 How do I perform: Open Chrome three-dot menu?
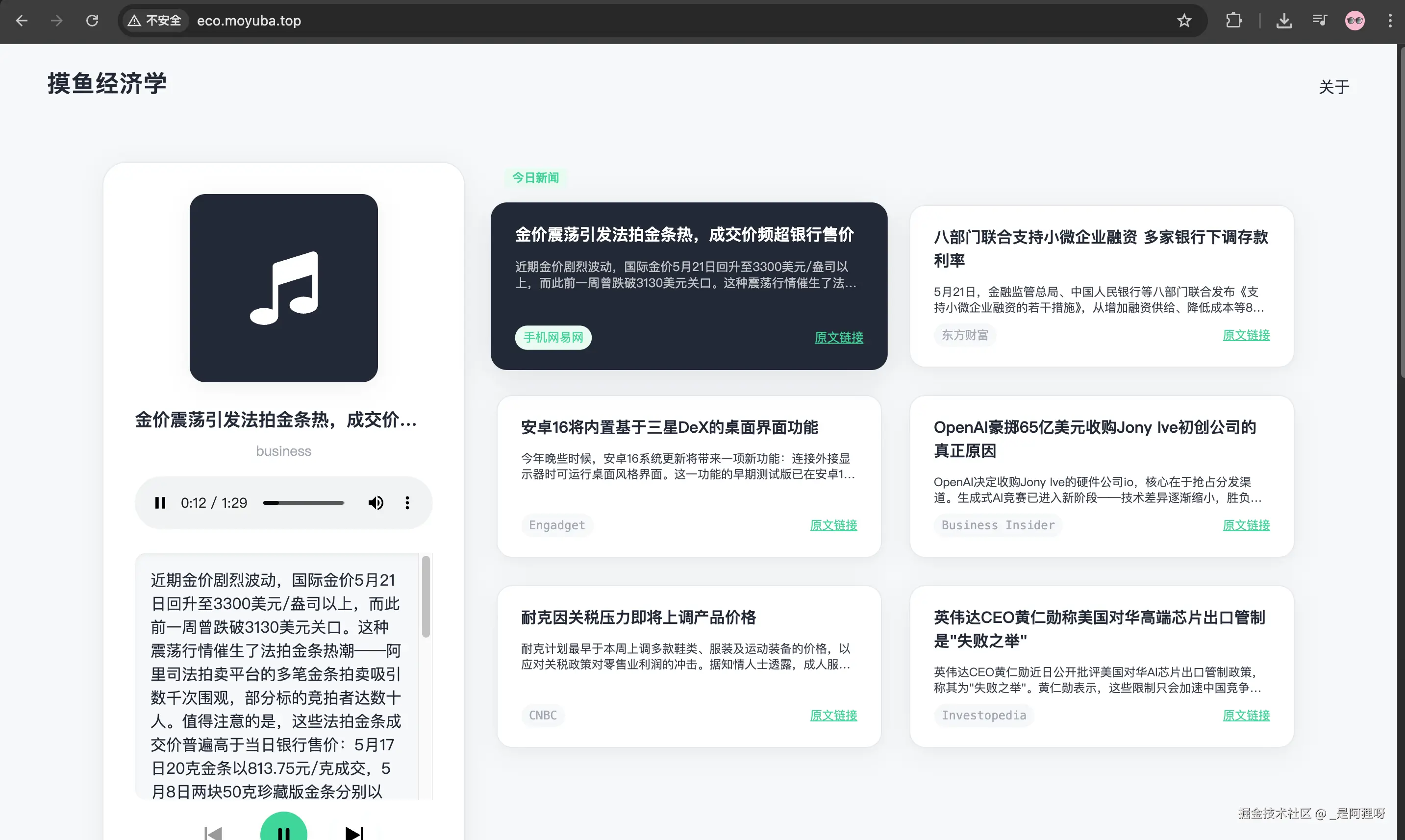[1390, 21]
